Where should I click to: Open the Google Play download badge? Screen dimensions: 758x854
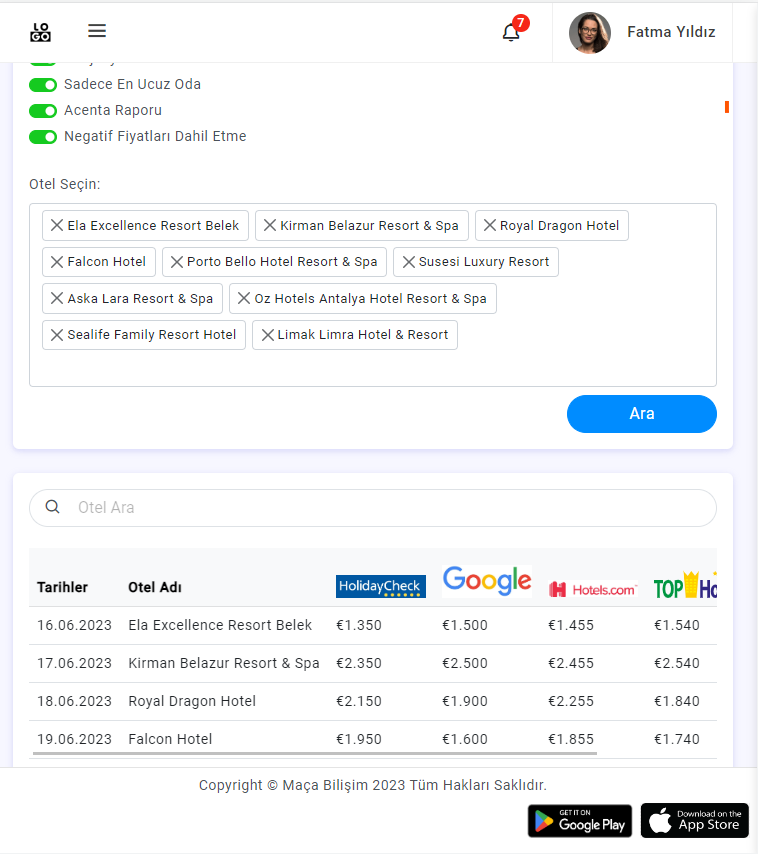tap(580, 821)
